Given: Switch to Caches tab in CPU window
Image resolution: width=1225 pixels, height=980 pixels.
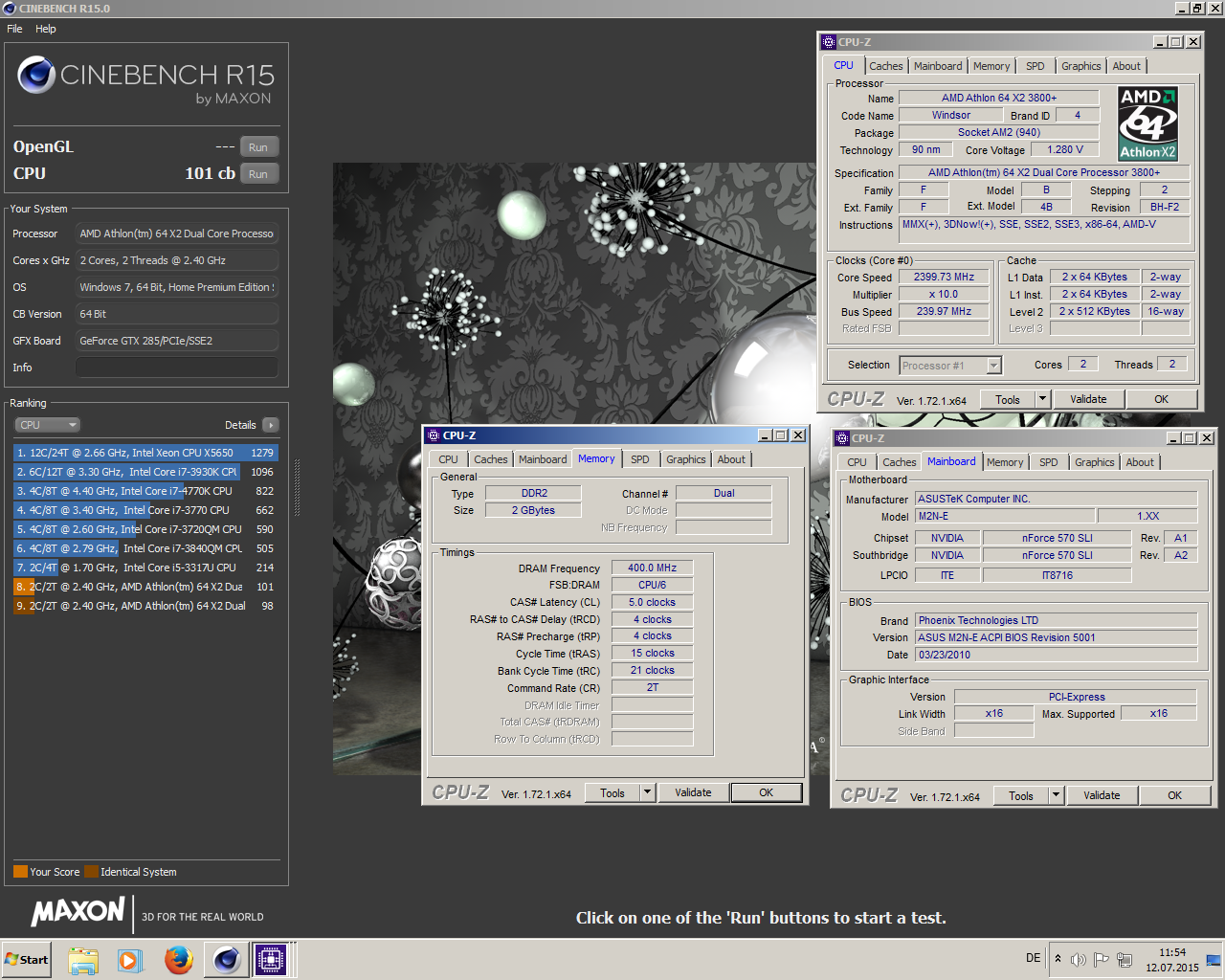Looking at the screenshot, I should pos(885,66).
